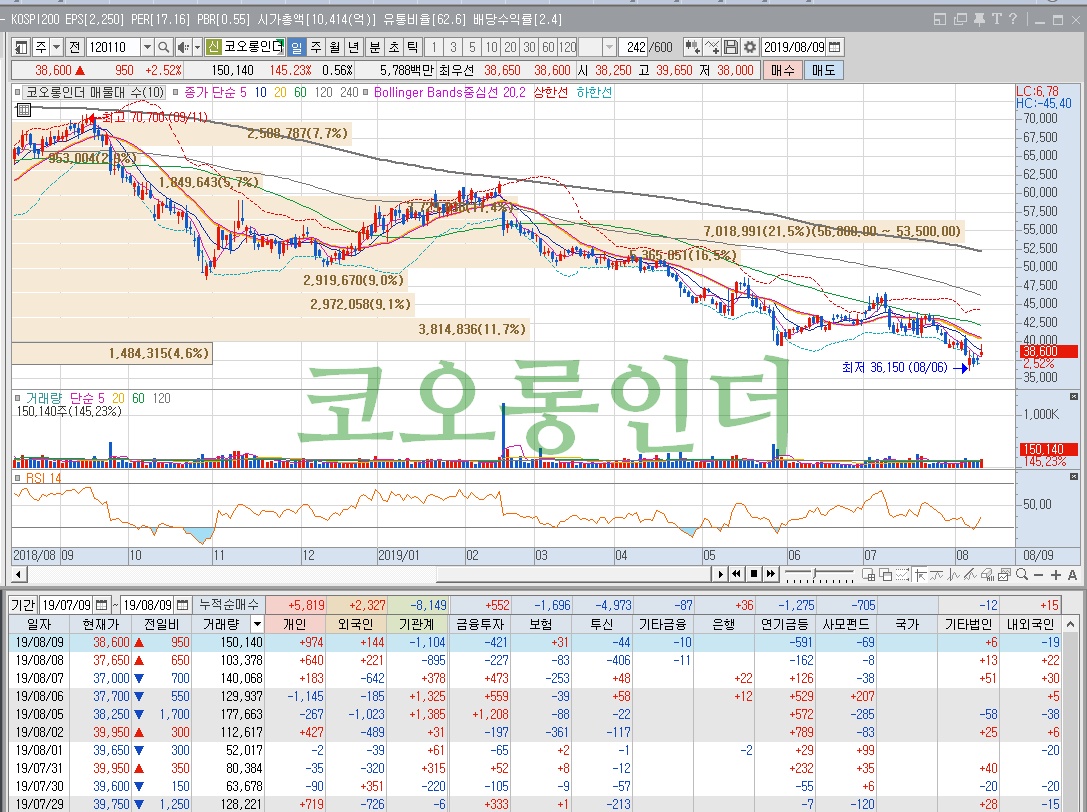Toggle 코오롱인더 매물대 indicator marker
The height and width of the screenshot is (812, 1087).
tap(18, 92)
